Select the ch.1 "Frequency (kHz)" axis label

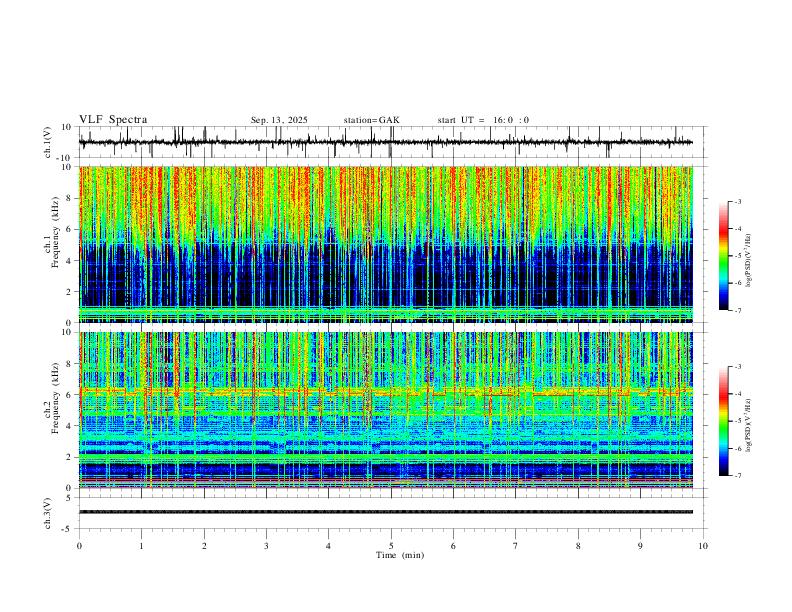tap(56, 233)
